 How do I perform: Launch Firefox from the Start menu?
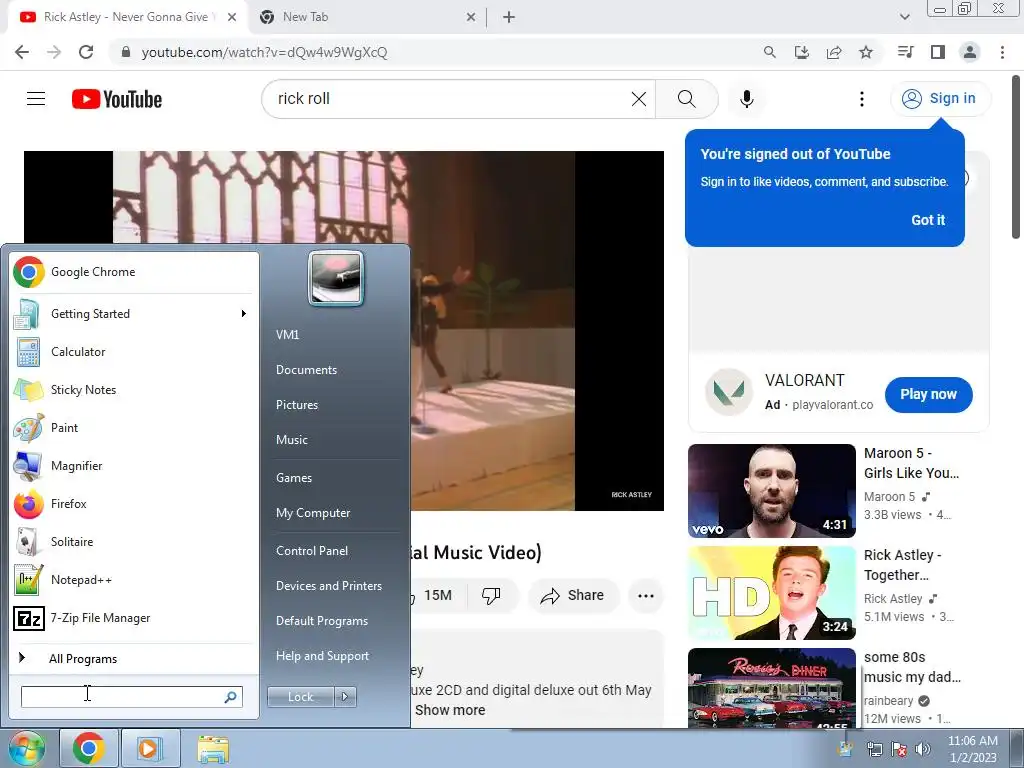(x=134, y=504)
